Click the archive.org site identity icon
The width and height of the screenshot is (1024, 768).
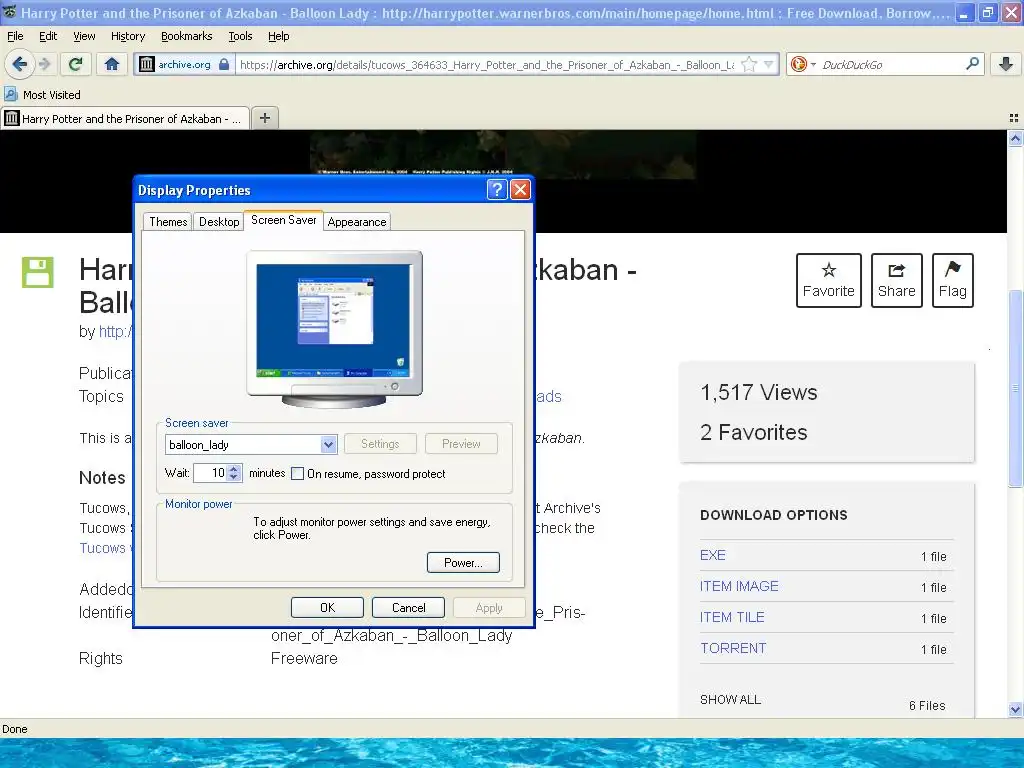pos(147,64)
